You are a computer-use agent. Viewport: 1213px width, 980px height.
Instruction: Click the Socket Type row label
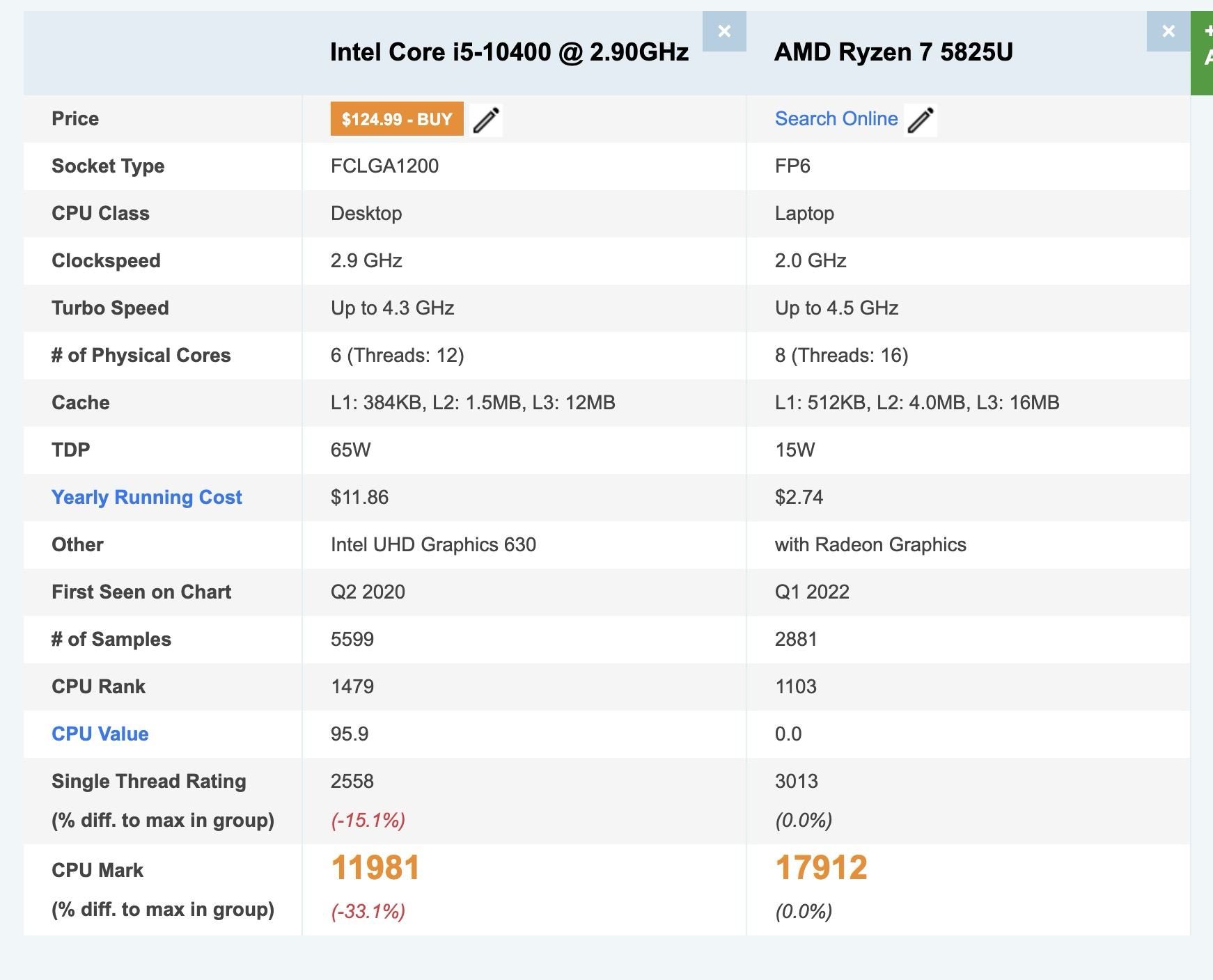click(x=108, y=166)
